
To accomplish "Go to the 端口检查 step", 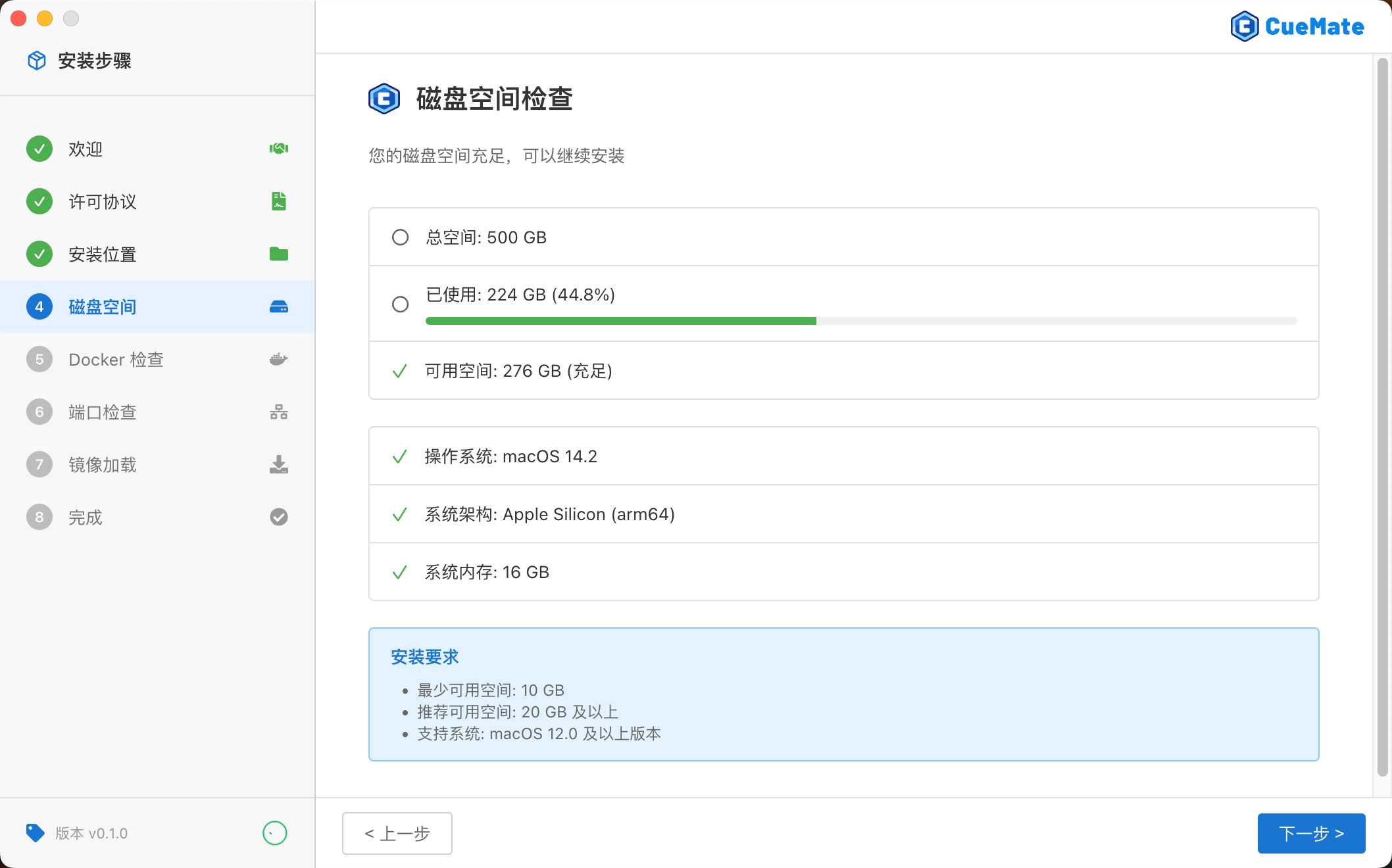I will (x=103, y=412).
